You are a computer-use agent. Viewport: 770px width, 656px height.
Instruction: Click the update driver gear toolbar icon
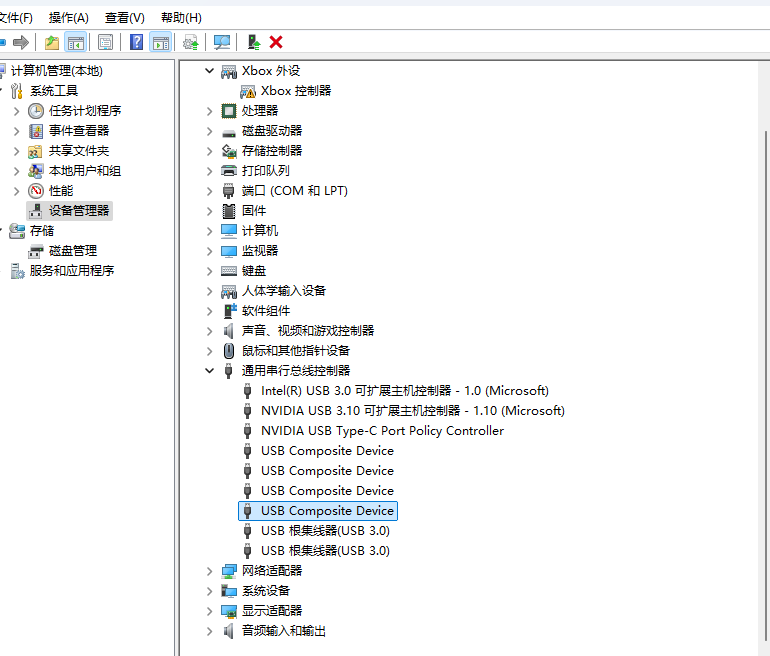pos(191,43)
